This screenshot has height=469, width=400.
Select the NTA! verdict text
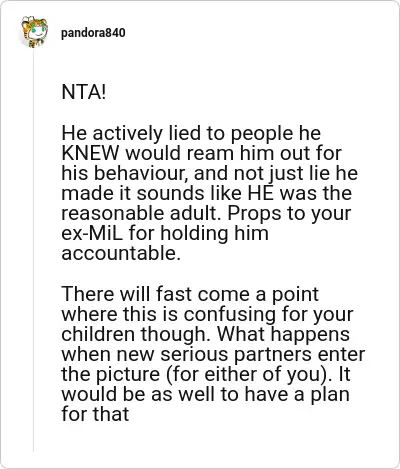(84, 92)
